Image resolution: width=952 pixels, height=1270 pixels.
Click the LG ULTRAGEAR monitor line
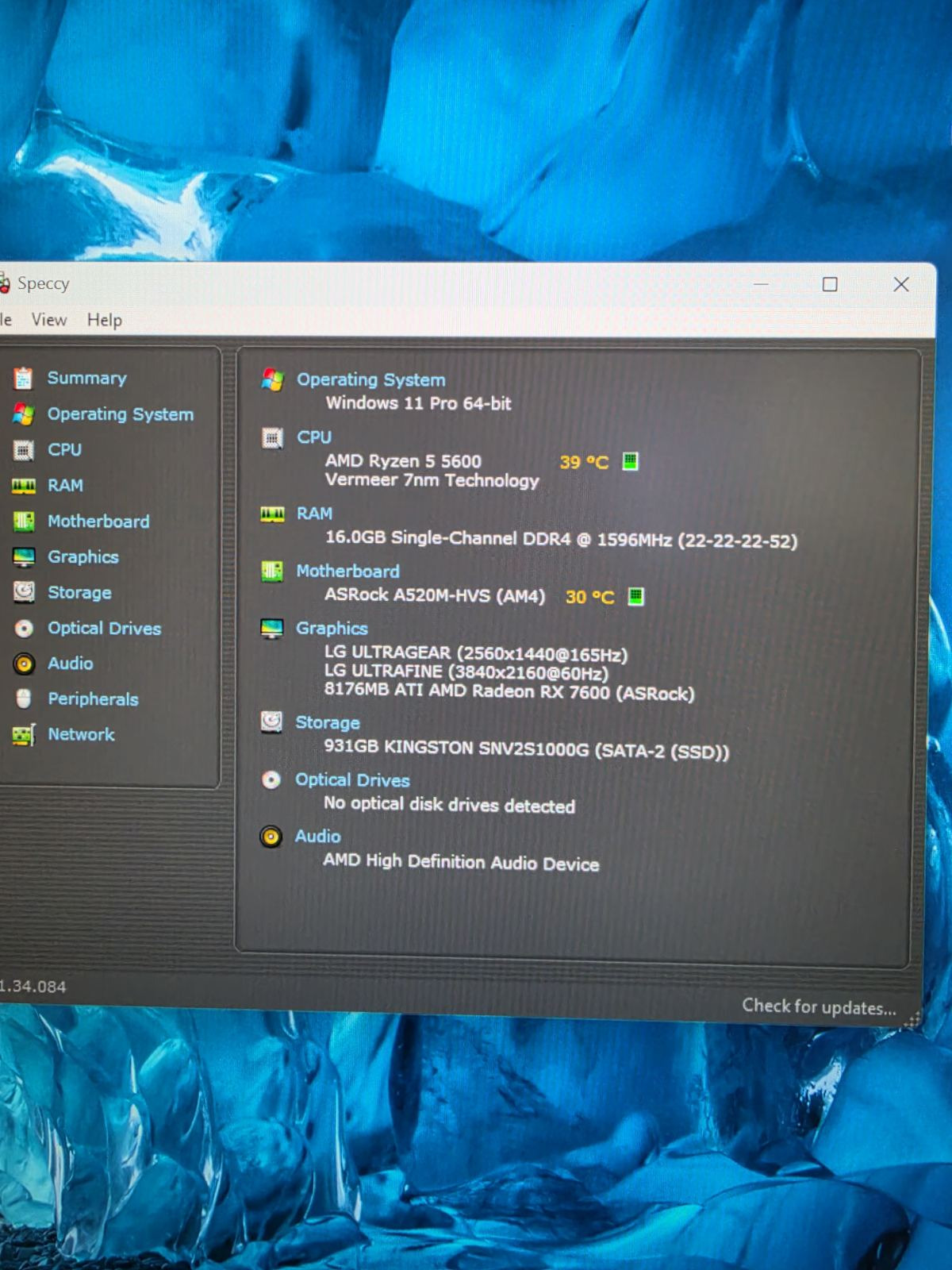pos(475,653)
